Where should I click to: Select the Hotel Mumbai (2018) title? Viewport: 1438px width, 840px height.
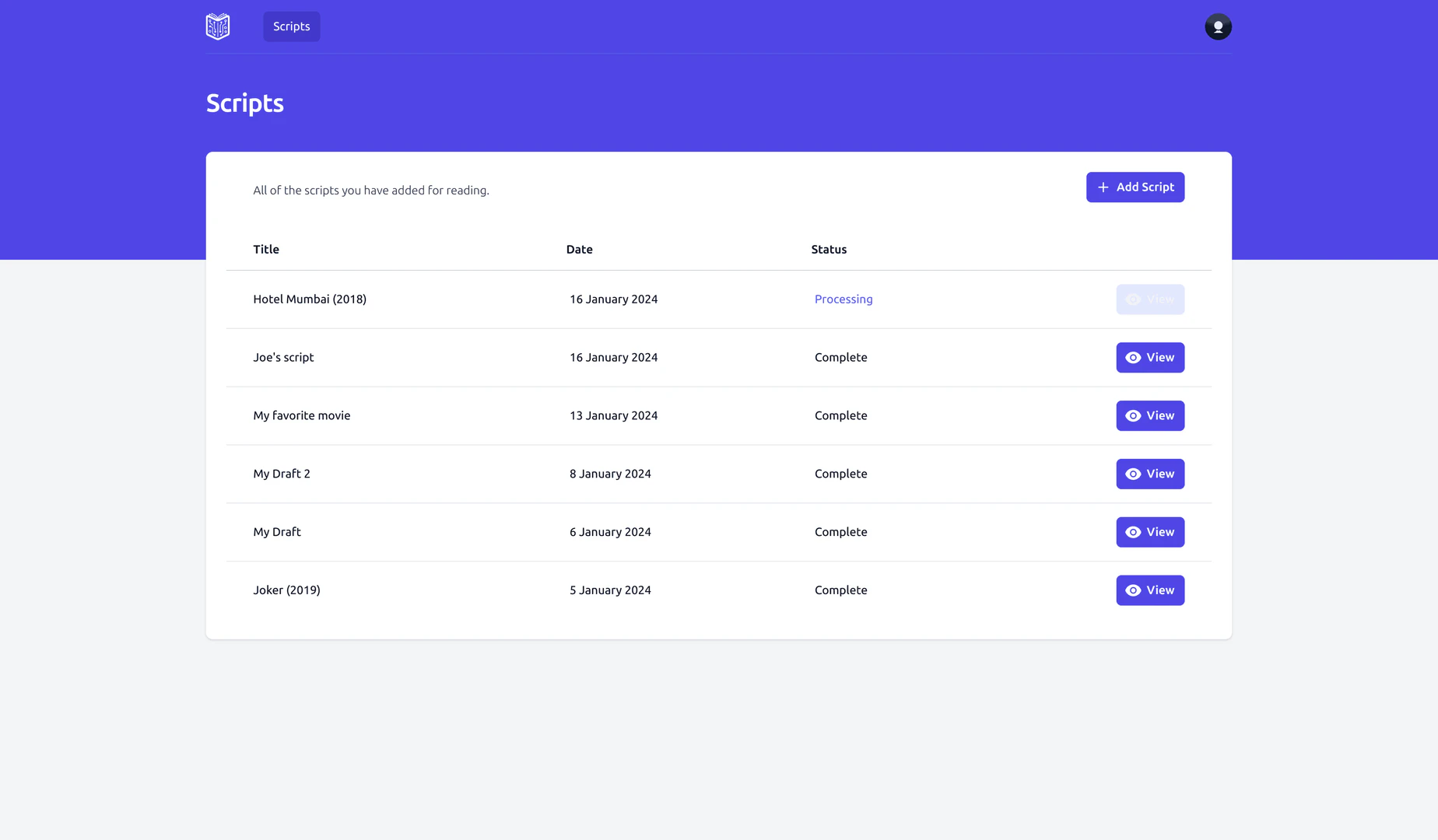[310, 299]
